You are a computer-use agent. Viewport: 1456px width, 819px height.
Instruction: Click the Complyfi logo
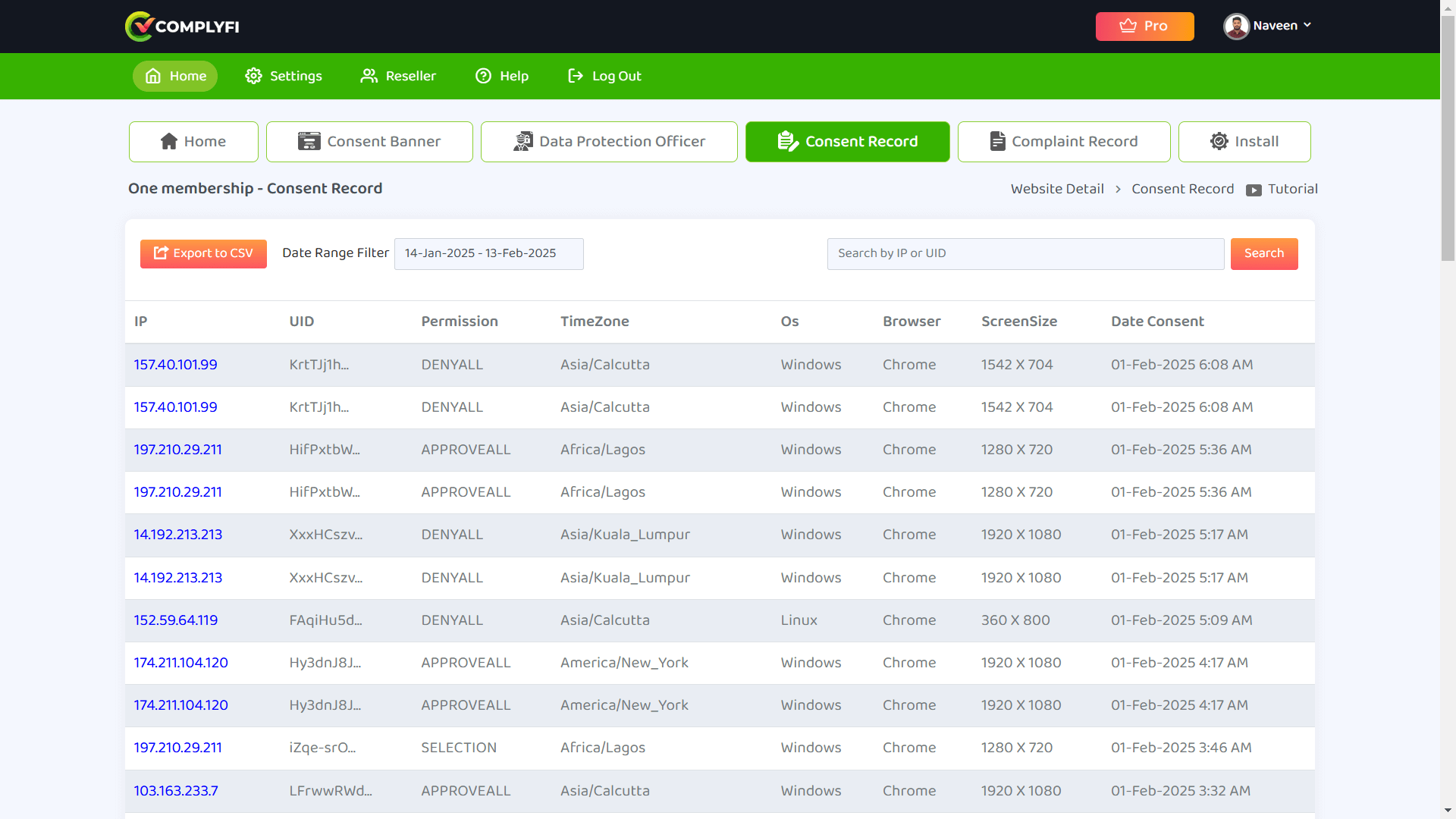tap(182, 27)
